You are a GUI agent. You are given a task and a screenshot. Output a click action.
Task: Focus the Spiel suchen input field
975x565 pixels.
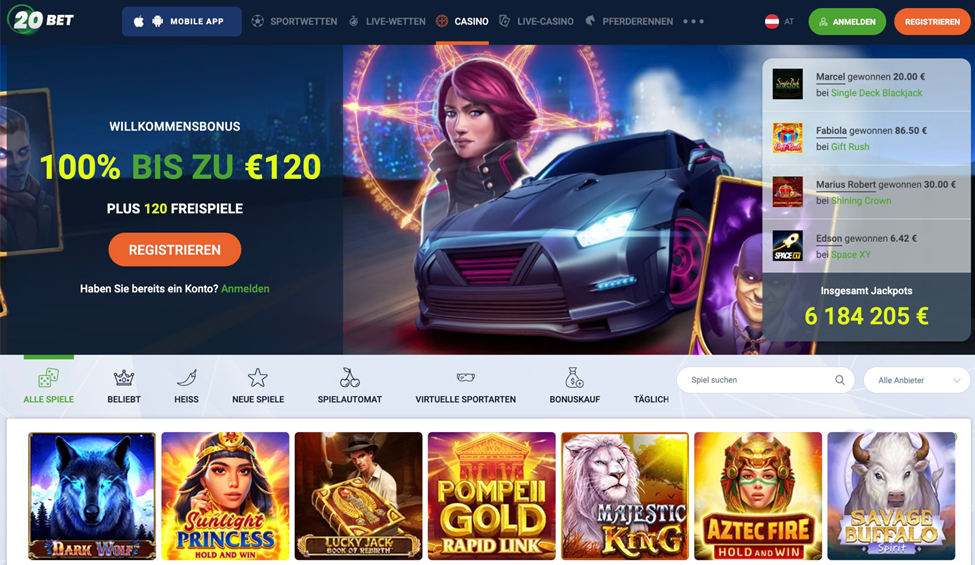(x=761, y=380)
